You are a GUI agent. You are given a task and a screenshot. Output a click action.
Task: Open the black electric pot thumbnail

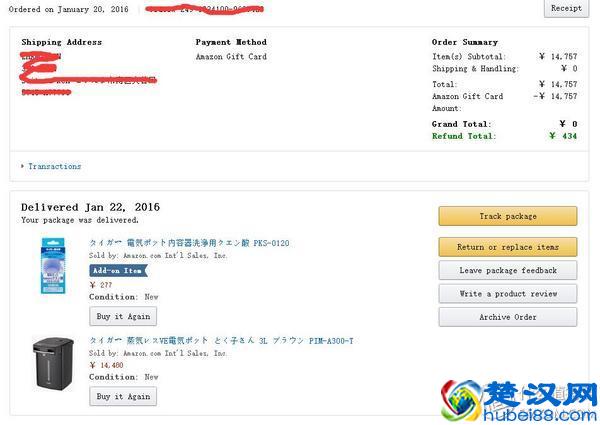[x=58, y=364]
